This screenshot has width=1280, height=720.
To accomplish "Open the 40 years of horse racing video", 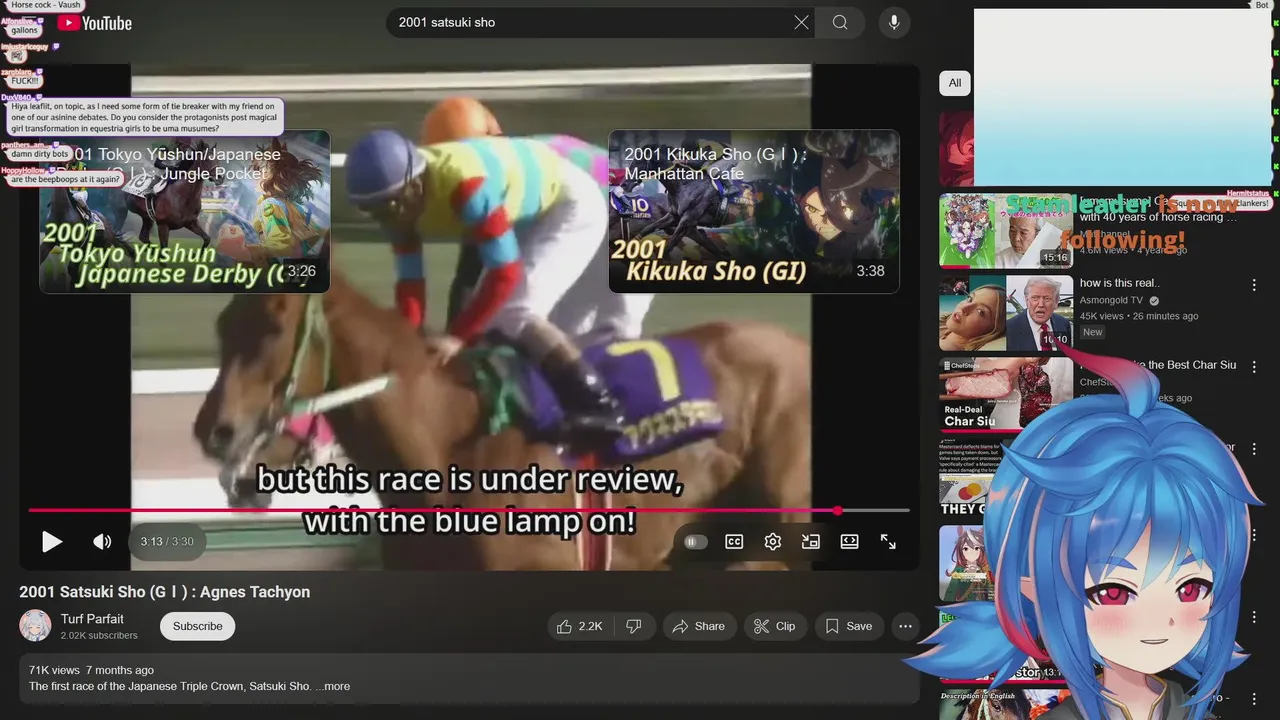I will tap(1006, 231).
